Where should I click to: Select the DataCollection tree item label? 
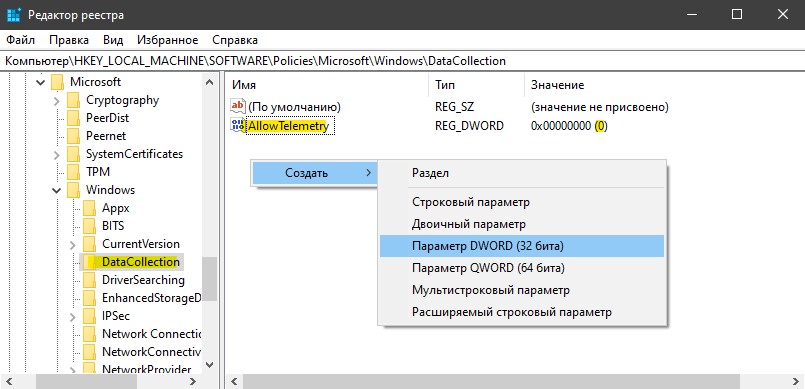click(x=140, y=262)
